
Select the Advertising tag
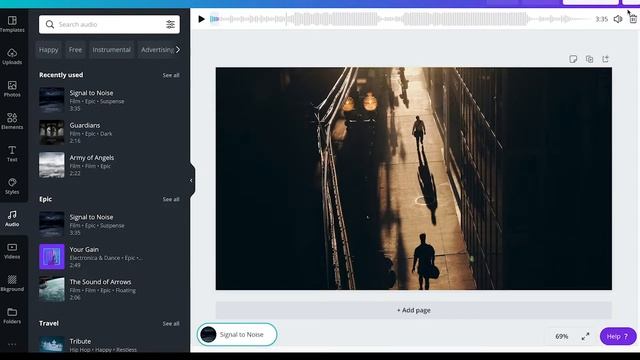coord(158,50)
